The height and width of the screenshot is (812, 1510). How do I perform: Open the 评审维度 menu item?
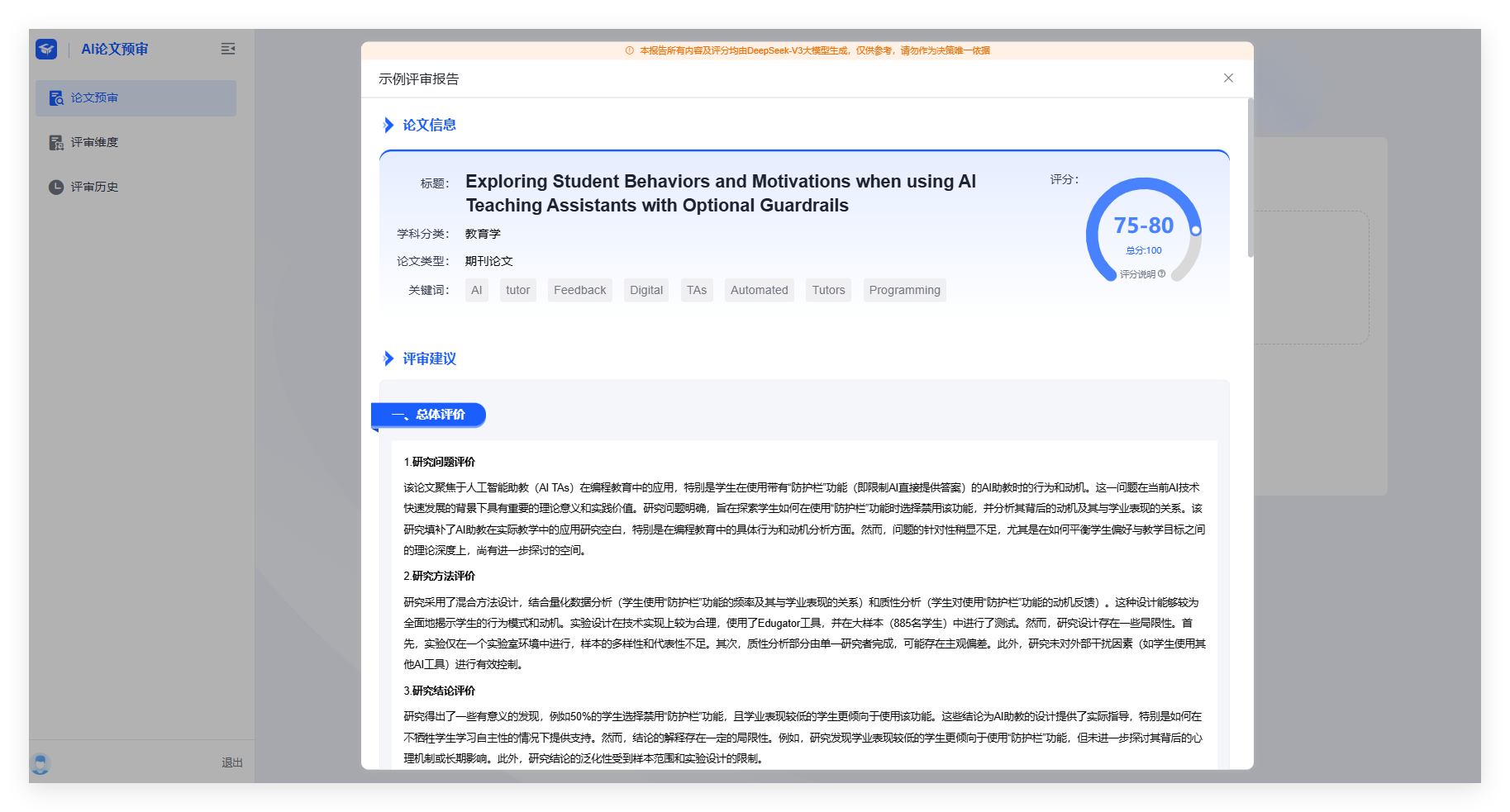(94, 143)
